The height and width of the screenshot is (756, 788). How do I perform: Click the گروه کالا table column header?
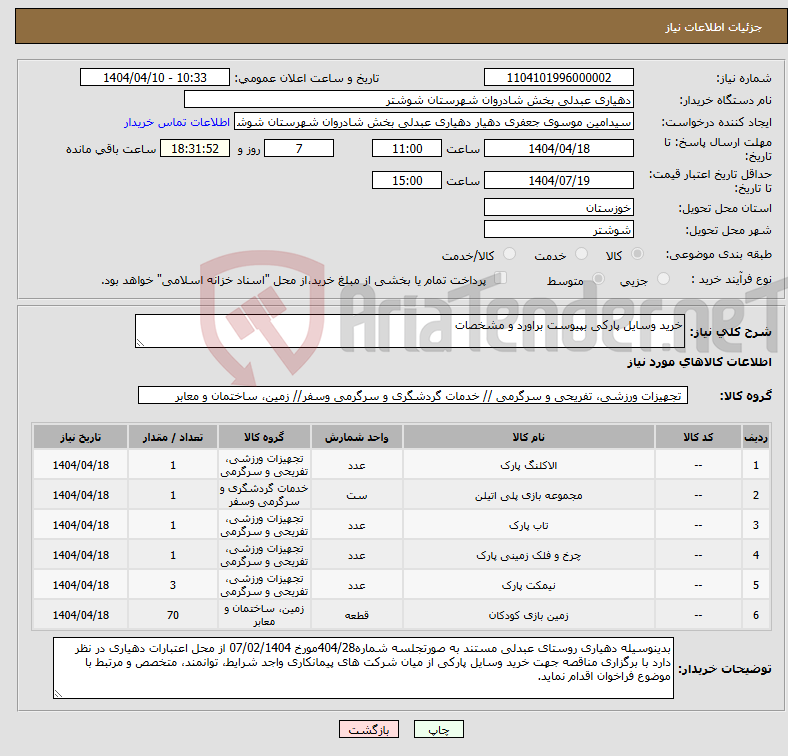pos(264,437)
